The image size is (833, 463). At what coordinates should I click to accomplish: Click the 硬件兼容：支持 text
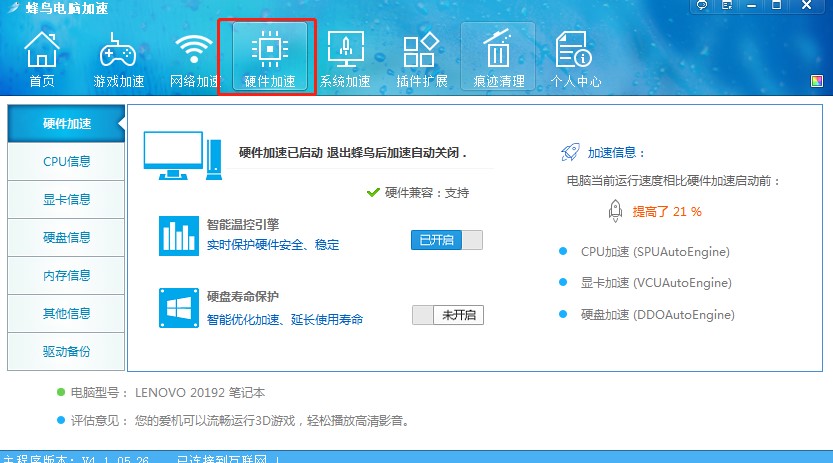(427, 193)
